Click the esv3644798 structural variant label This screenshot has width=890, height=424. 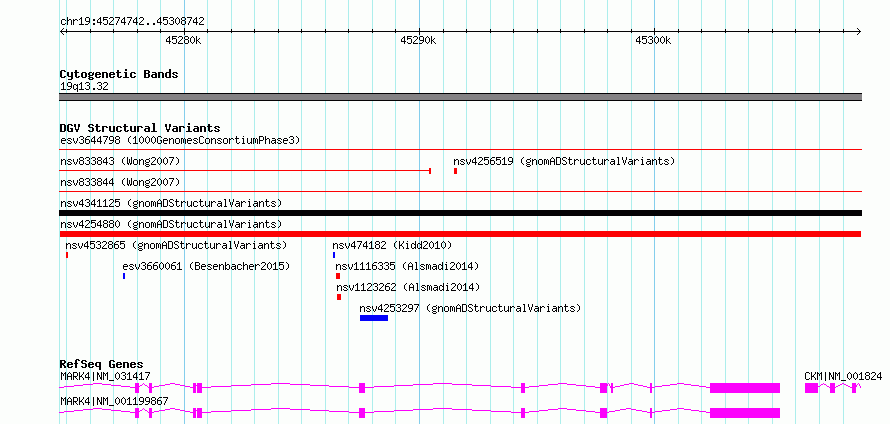click(180, 140)
